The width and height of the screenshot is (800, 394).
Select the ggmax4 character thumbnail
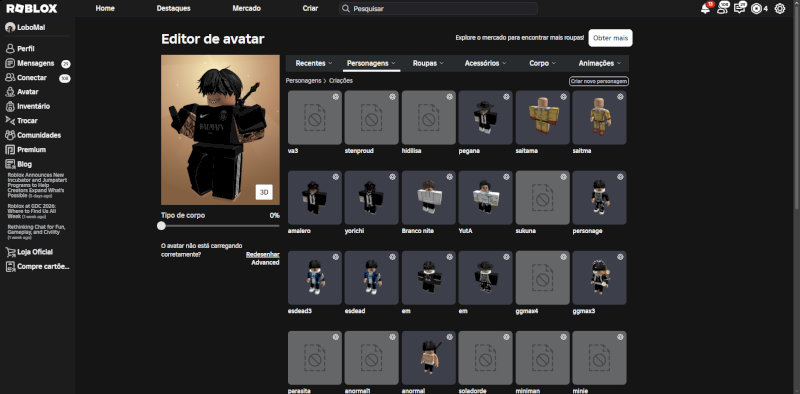(542, 278)
